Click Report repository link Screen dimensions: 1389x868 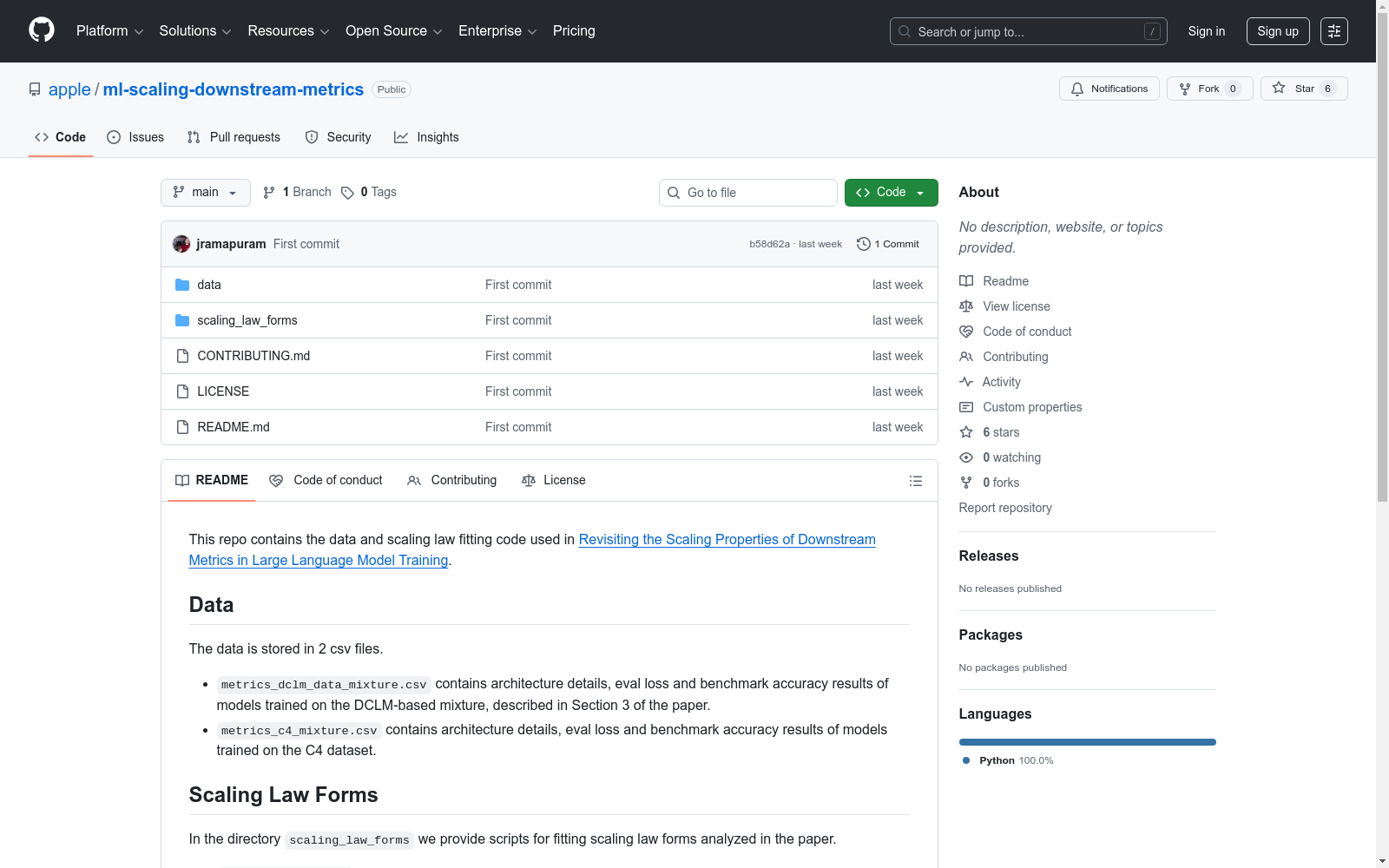coord(1005,508)
